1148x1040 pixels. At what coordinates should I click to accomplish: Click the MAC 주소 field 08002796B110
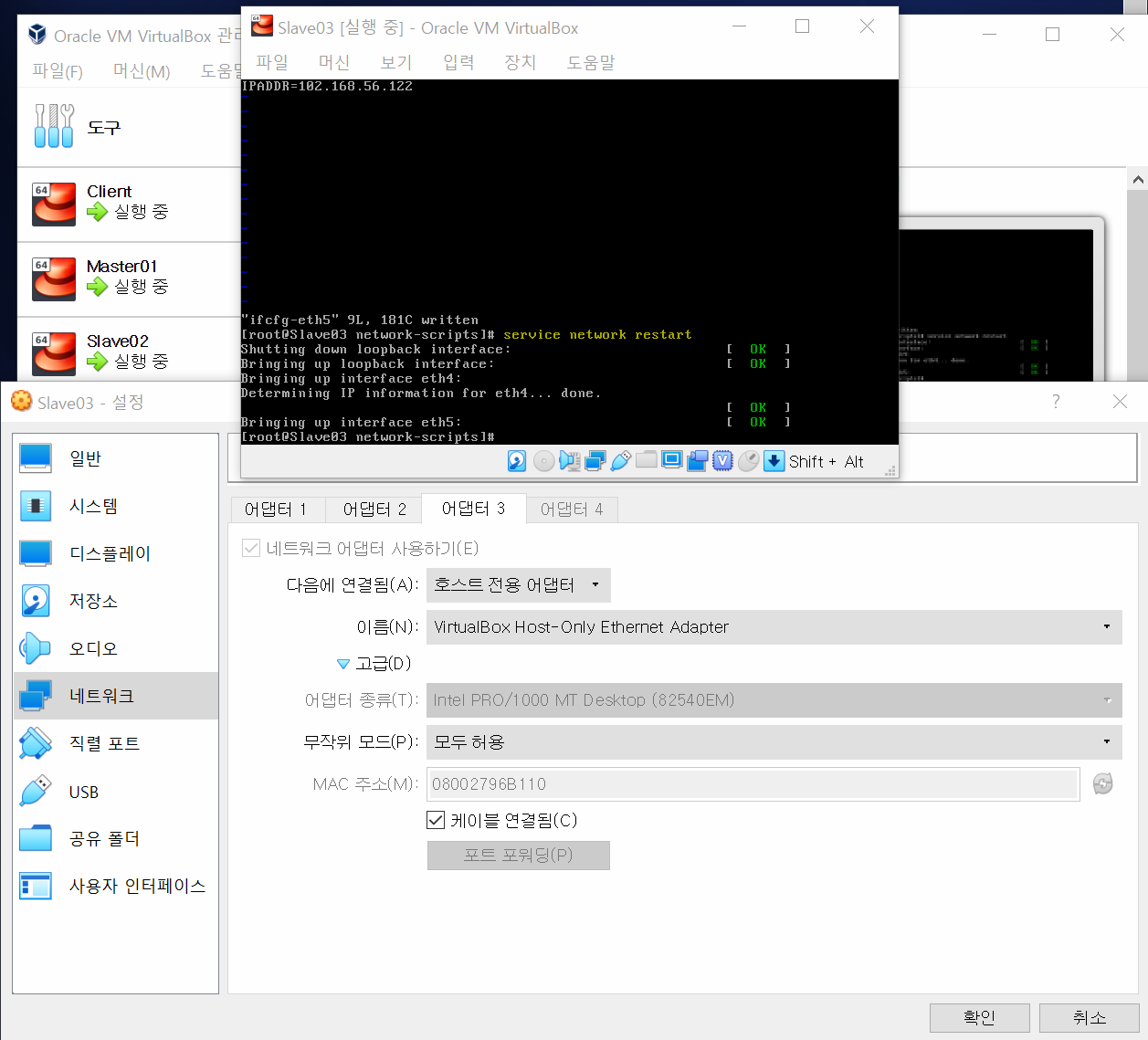[753, 784]
